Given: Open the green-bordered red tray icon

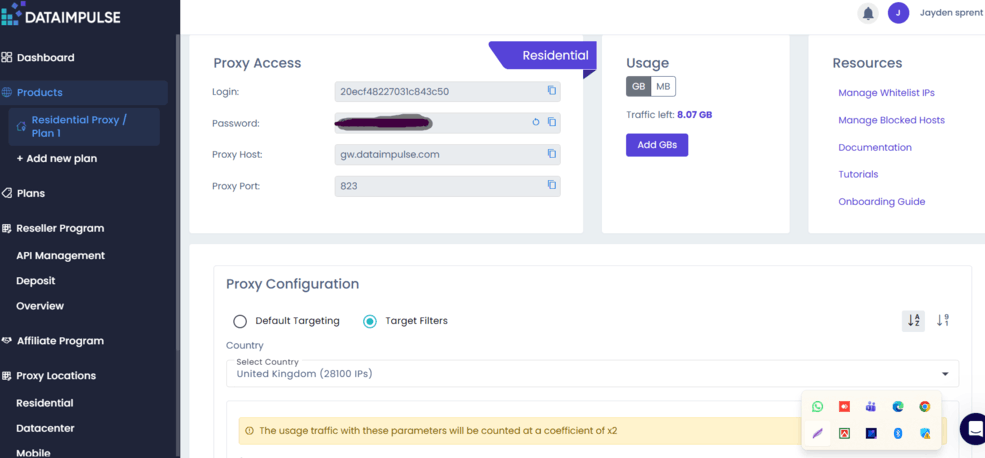Looking at the screenshot, I should coord(844,433).
